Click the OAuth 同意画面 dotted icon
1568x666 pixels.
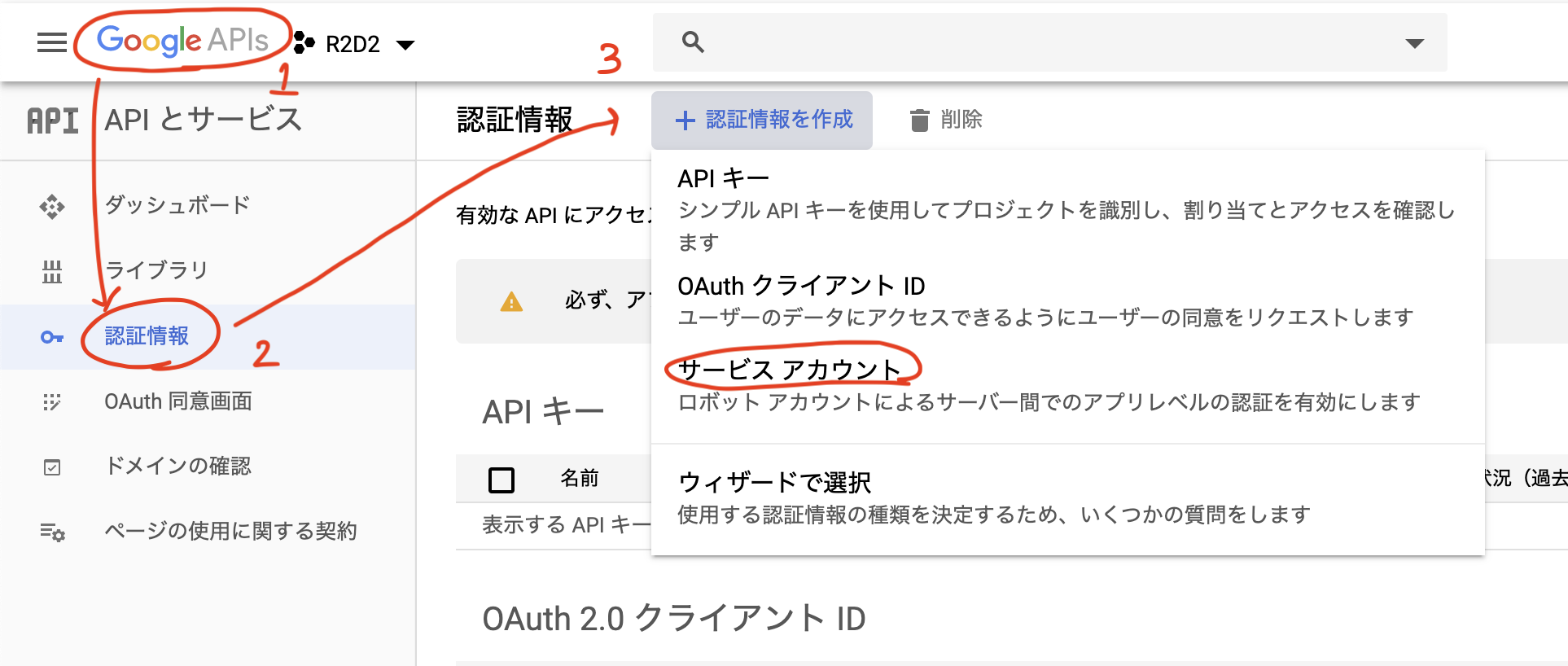(52, 402)
